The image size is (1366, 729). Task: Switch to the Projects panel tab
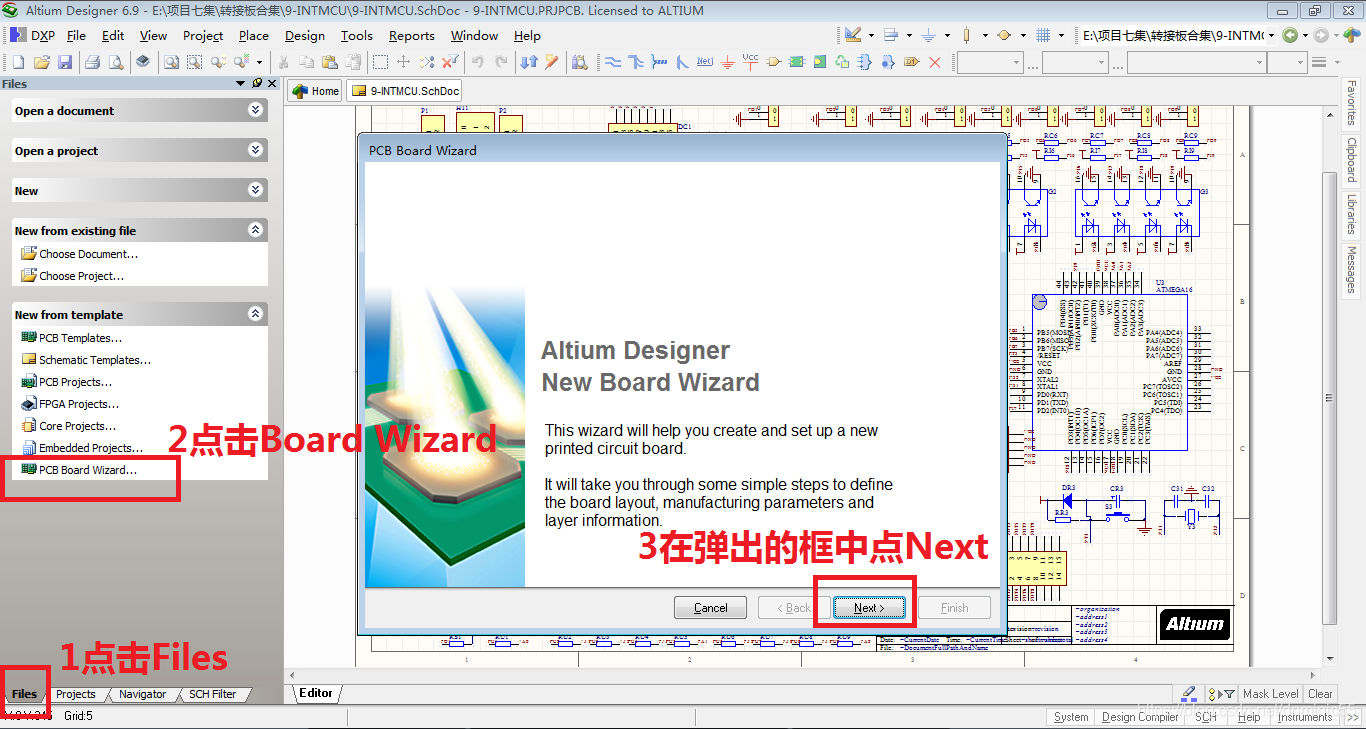76,694
